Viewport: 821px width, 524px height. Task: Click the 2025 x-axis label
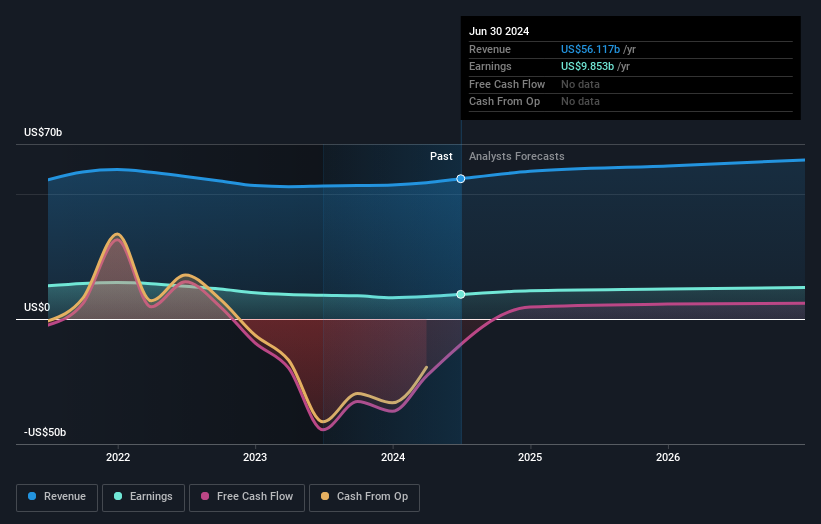[x=530, y=458]
